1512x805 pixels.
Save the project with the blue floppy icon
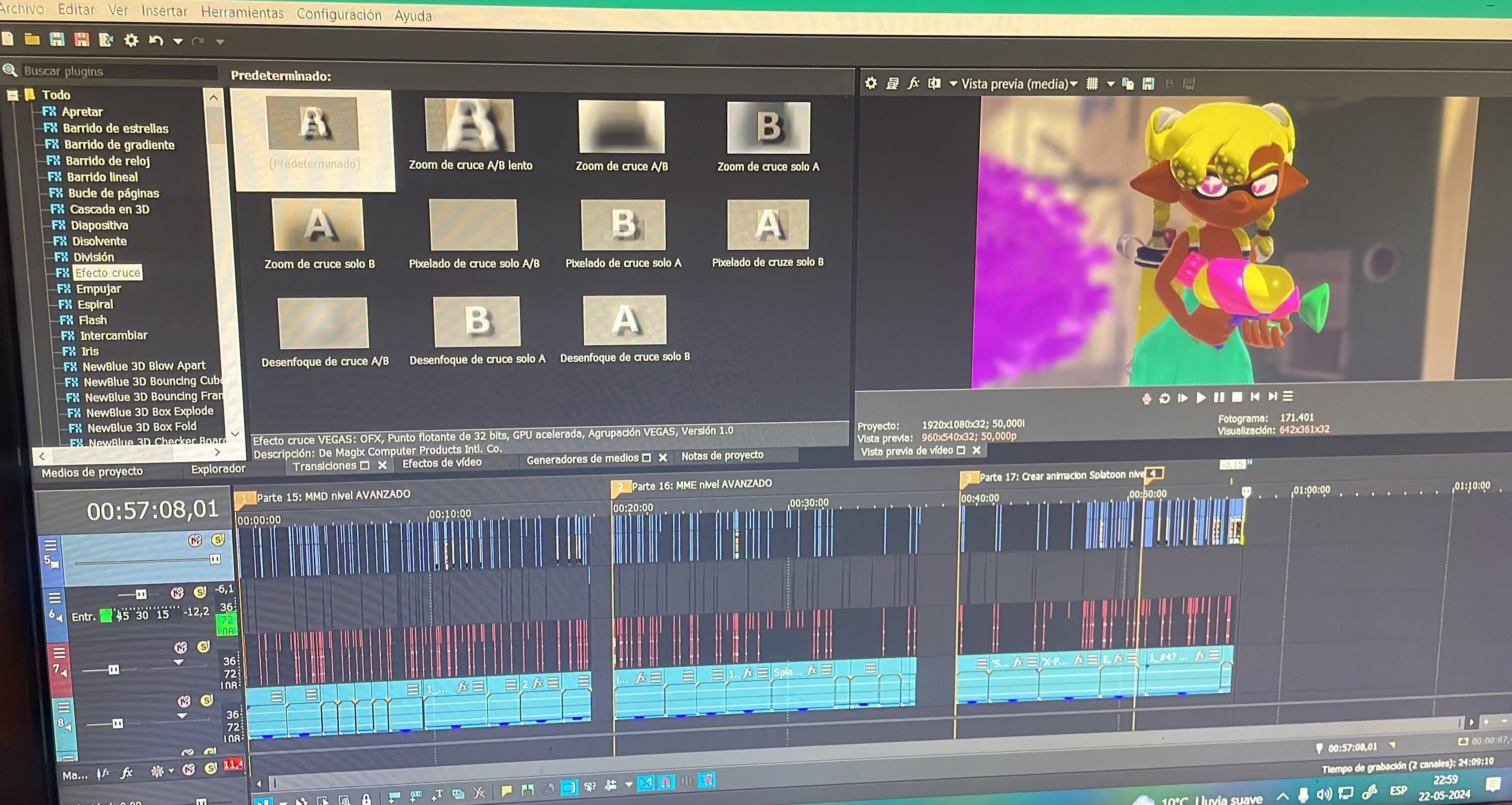point(57,39)
